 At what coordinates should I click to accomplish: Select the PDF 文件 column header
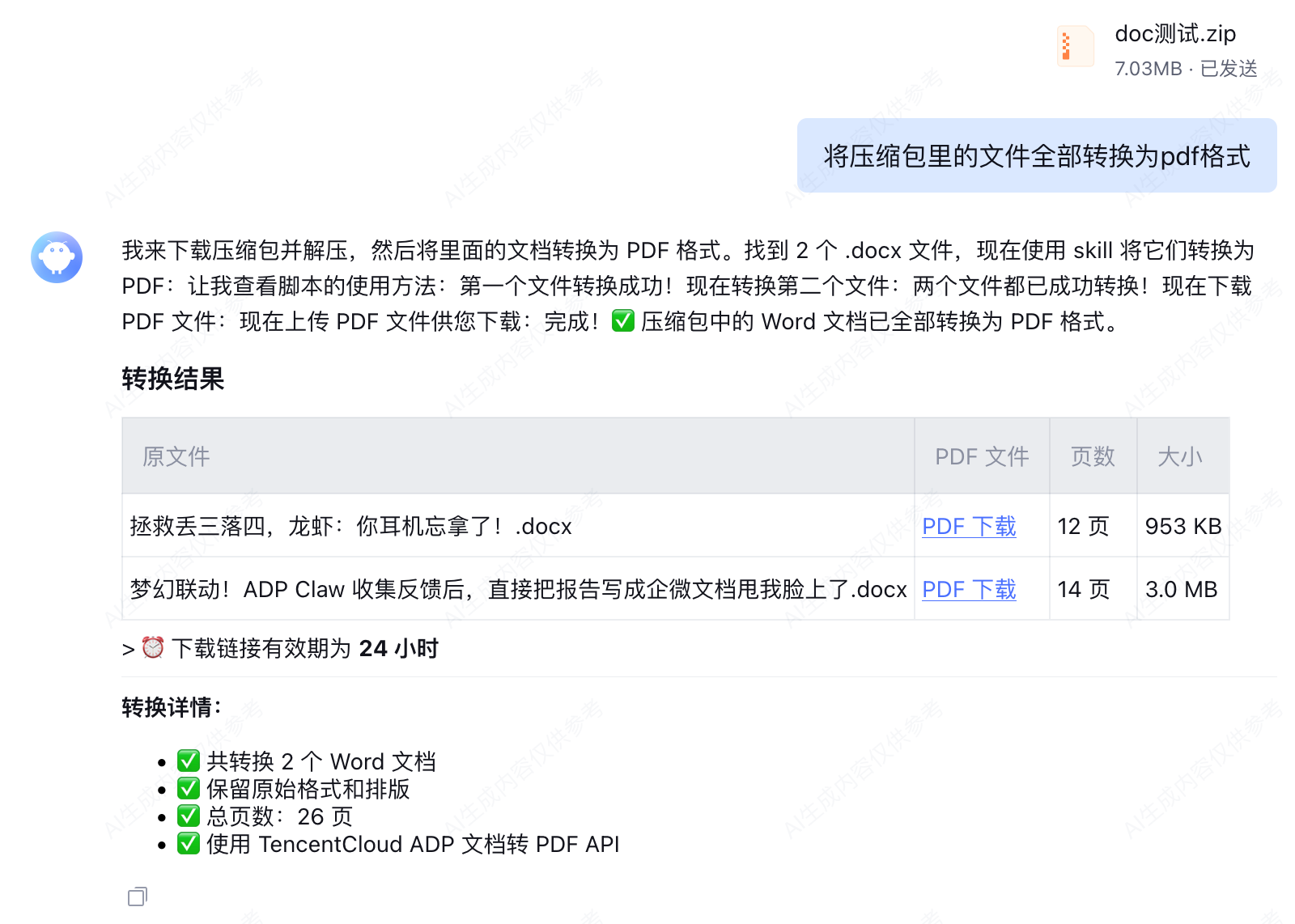[x=981, y=456]
